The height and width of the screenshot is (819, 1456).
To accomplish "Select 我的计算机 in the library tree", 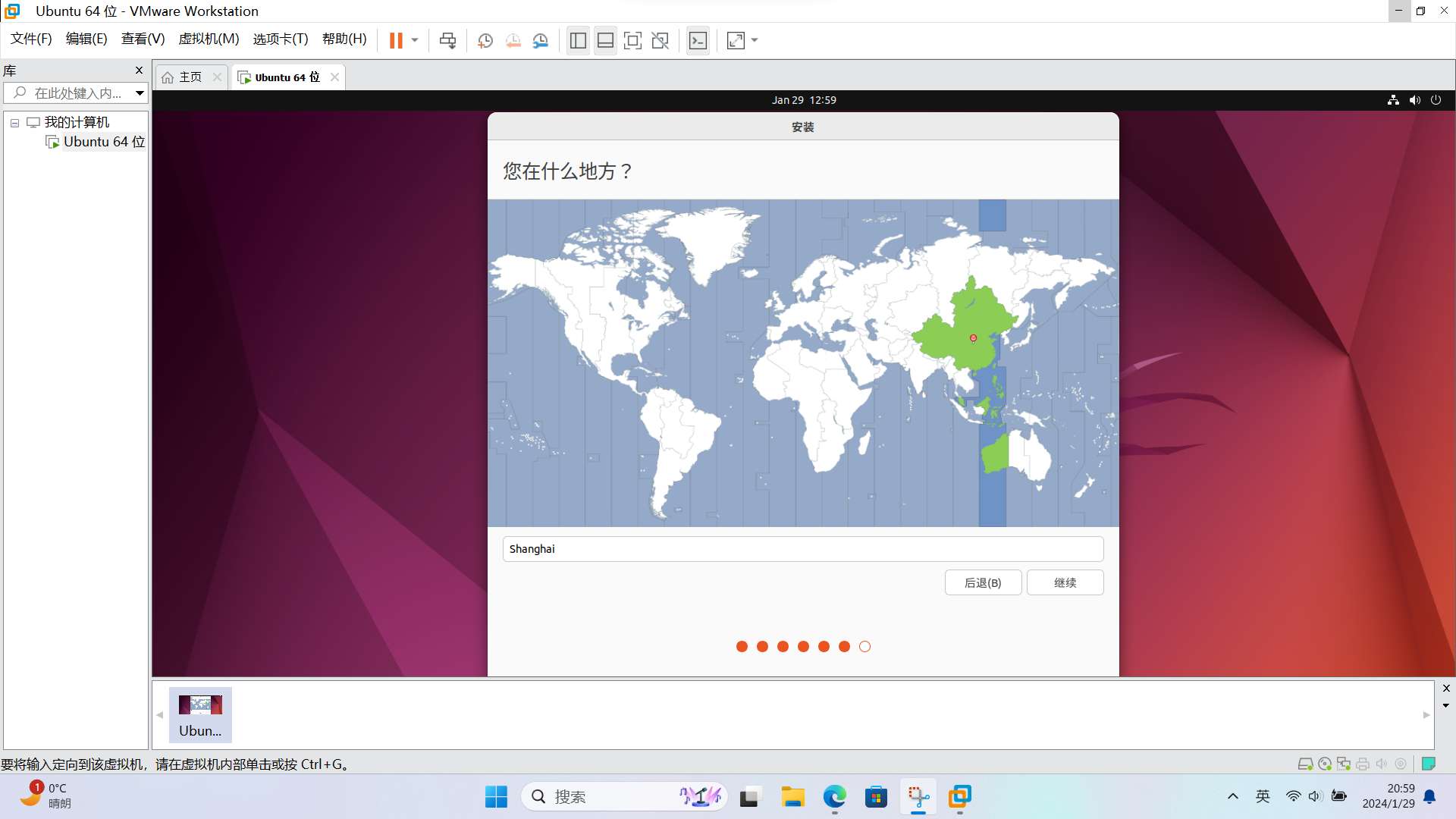I will (x=77, y=122).
